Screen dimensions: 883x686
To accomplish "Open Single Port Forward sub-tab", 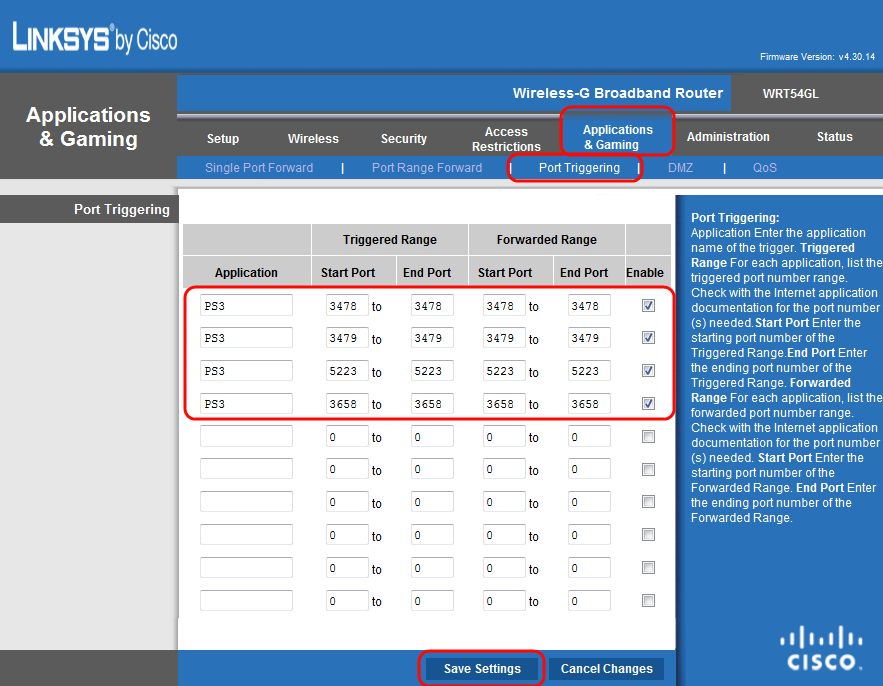I will pos(259,168).
